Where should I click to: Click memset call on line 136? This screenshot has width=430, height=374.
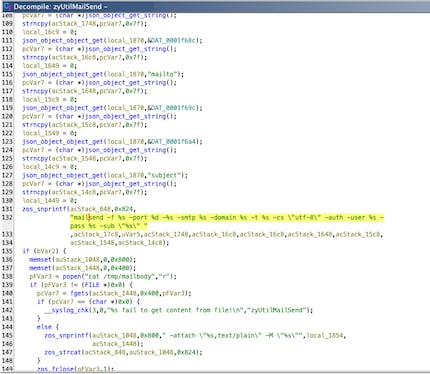pos(40,259)
